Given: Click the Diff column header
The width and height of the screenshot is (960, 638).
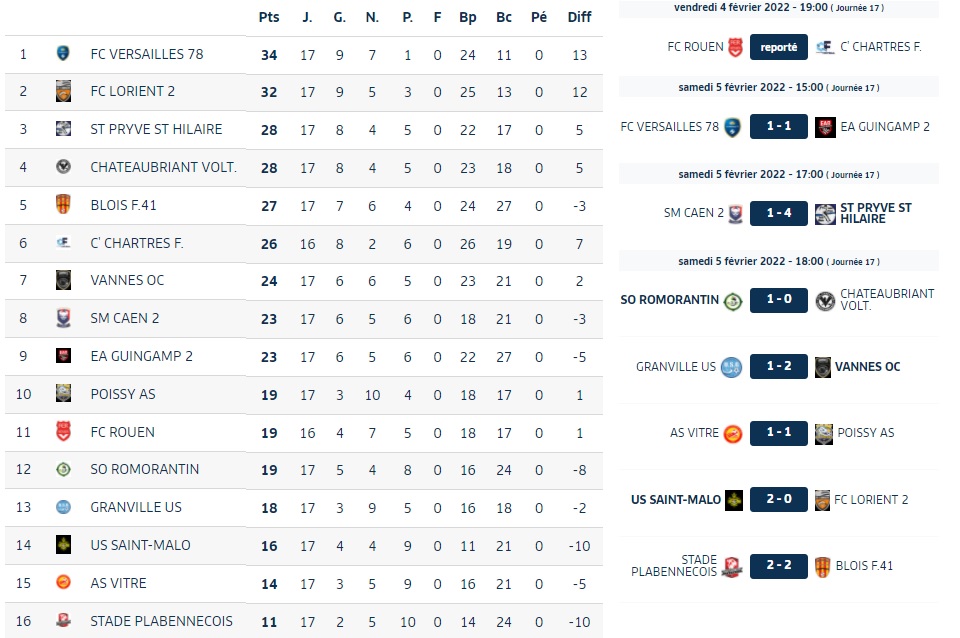Looking at the screenshot, I should [x=579, y=17].
